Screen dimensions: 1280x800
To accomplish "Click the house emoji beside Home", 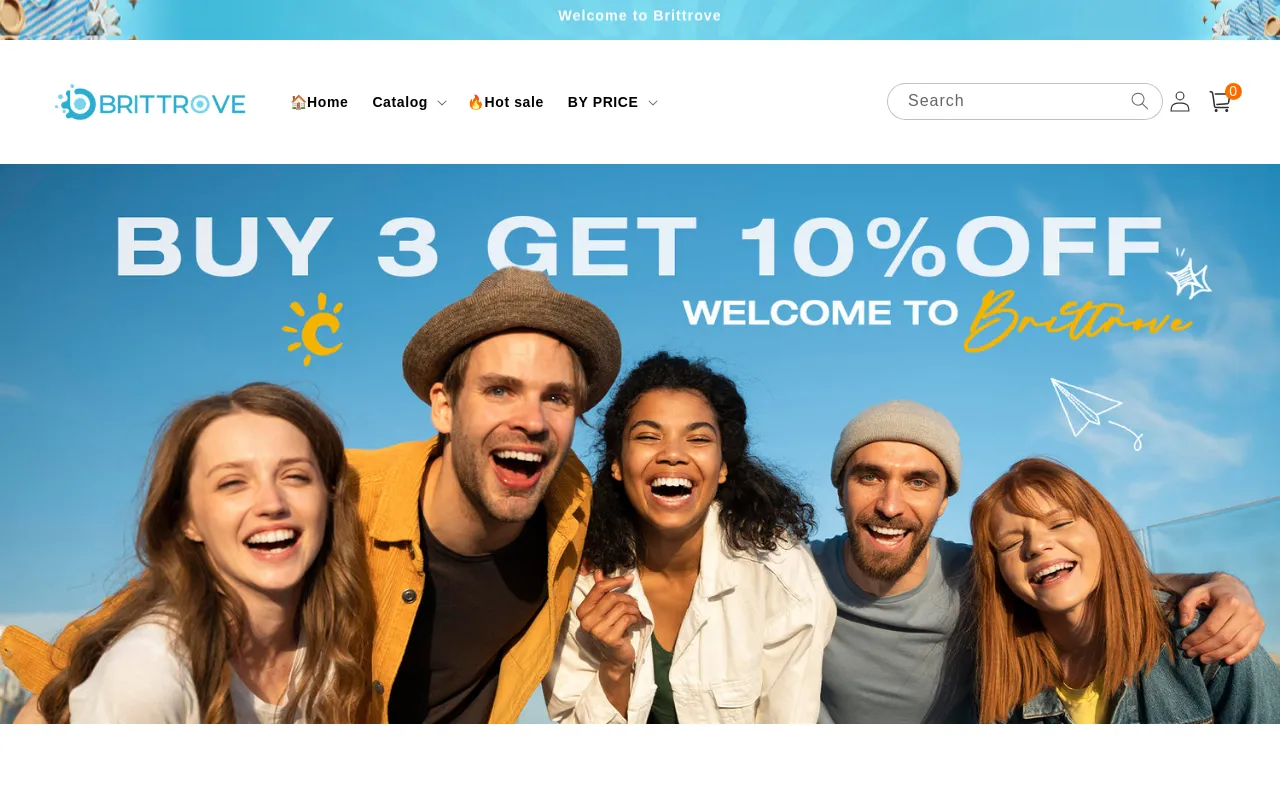I will click(x=298, y=102).
